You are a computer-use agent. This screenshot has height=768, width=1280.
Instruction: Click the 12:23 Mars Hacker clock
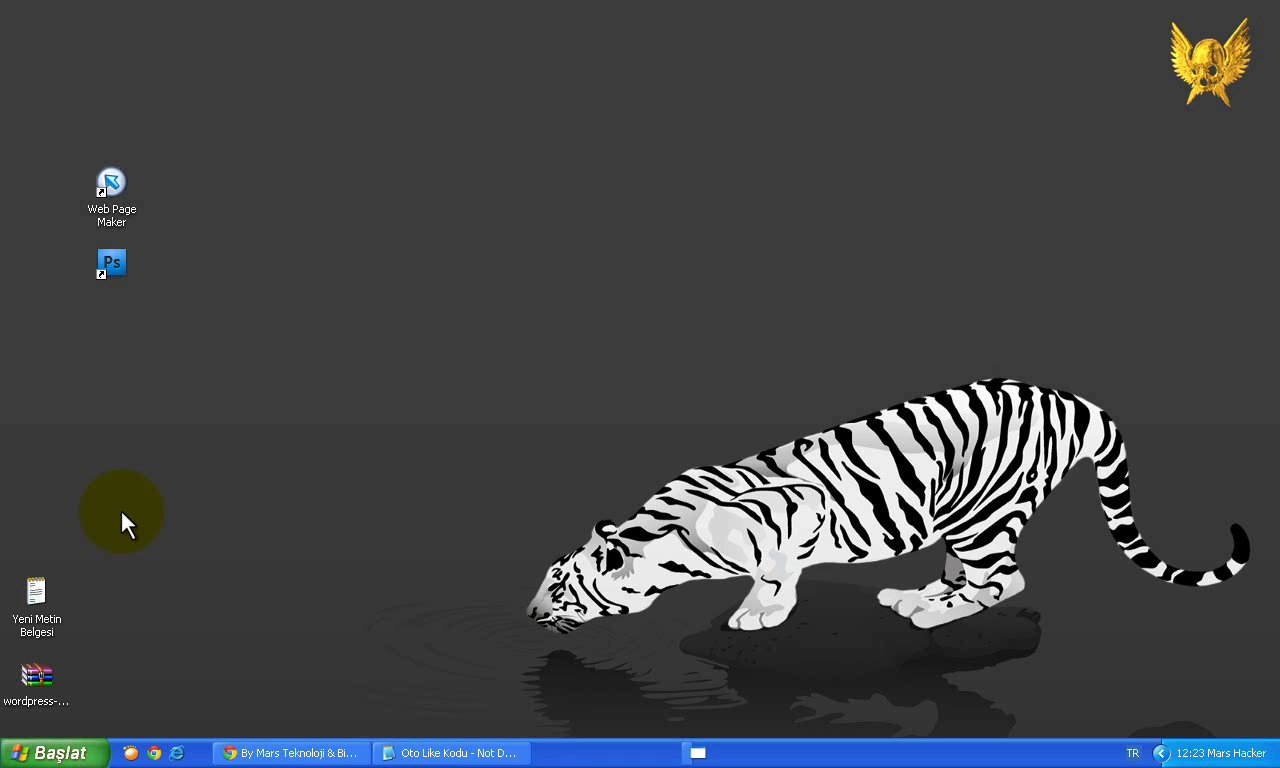[x=1221, y=753]
